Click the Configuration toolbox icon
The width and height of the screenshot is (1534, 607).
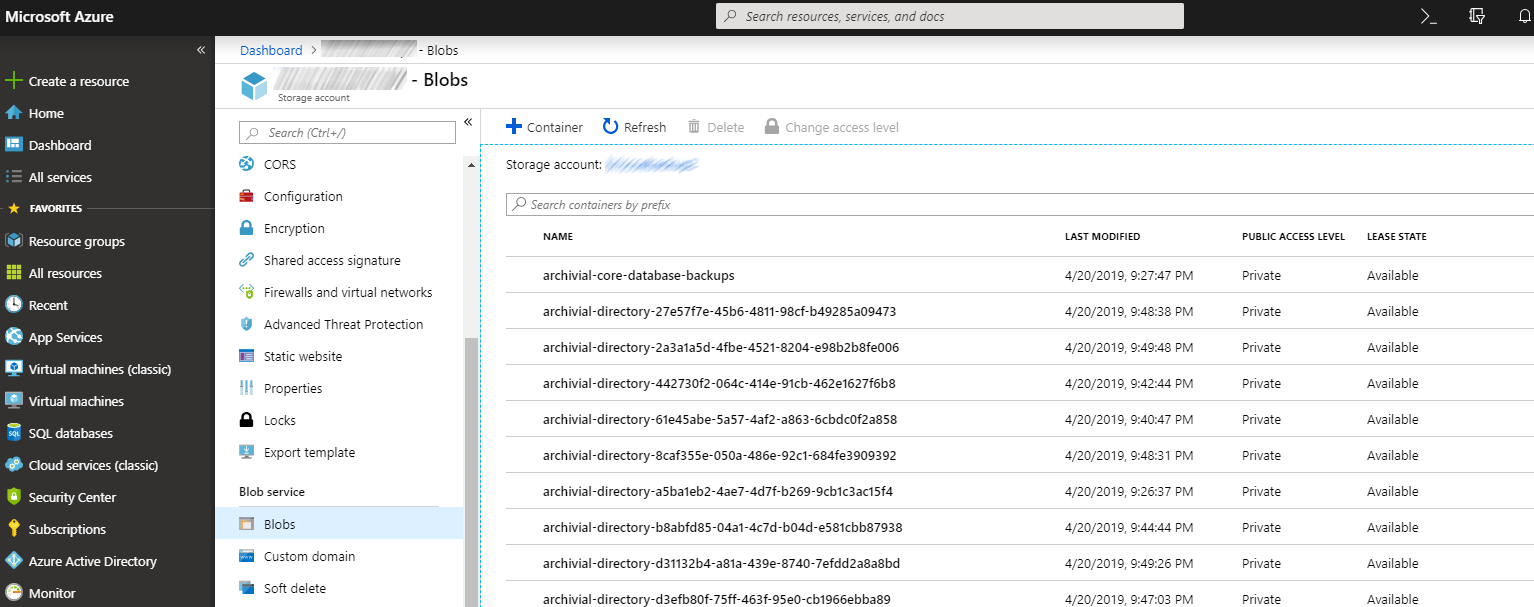[x=246, y=196]
